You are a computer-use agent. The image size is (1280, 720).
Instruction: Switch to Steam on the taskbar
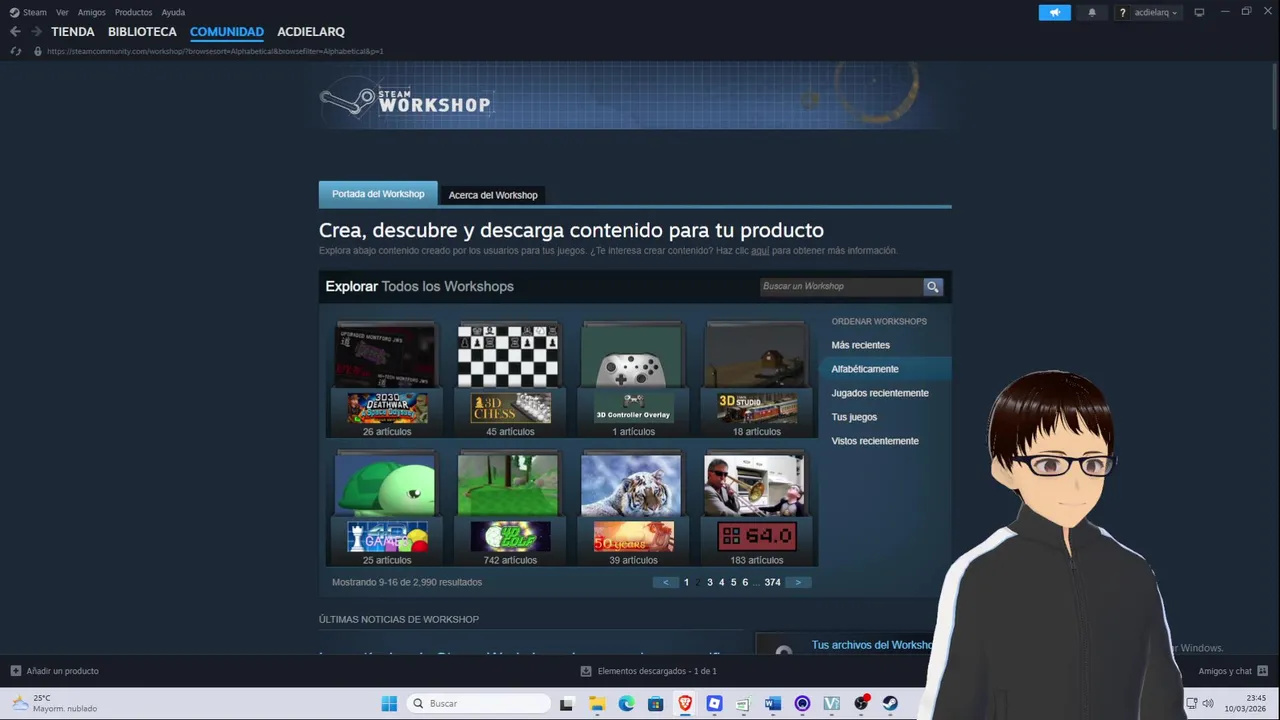click(890, 703)
